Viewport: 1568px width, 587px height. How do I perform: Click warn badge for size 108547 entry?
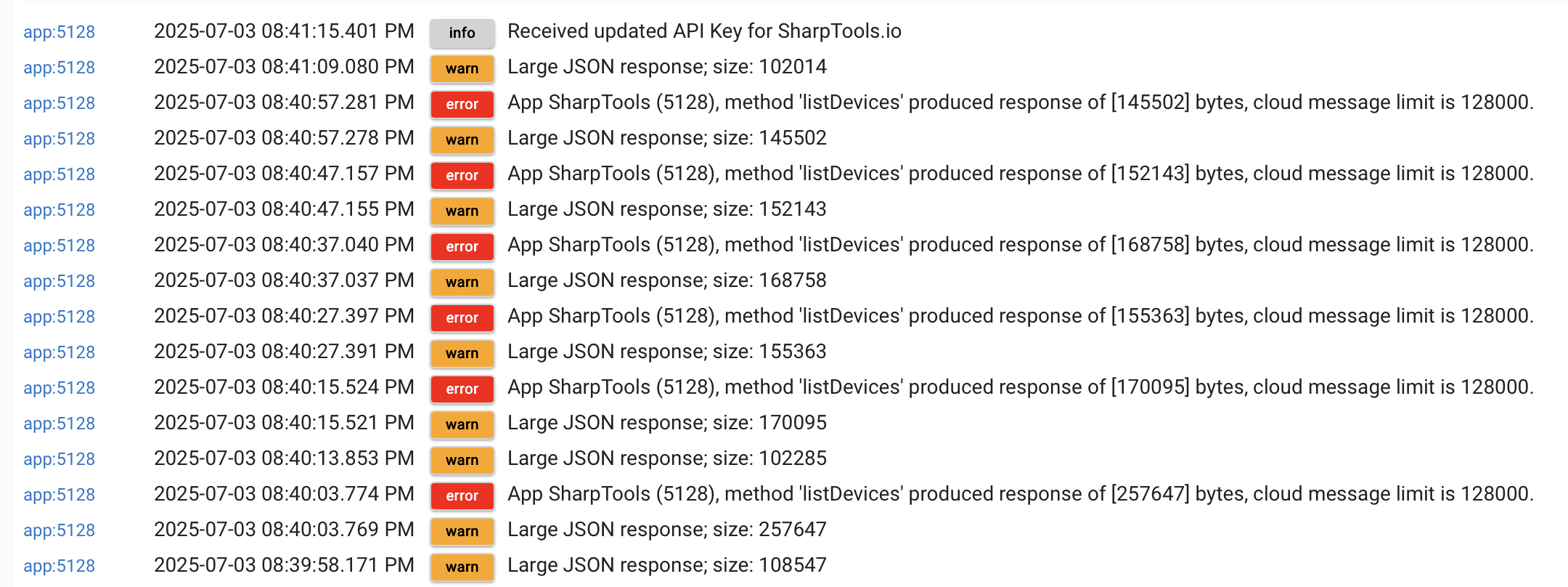pyautogui.click(x=462, y=567)
